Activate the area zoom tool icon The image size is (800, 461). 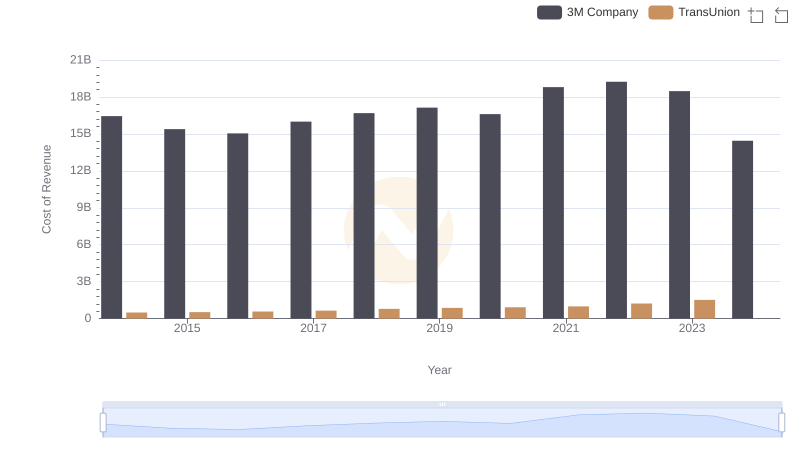tap(756, 14)
